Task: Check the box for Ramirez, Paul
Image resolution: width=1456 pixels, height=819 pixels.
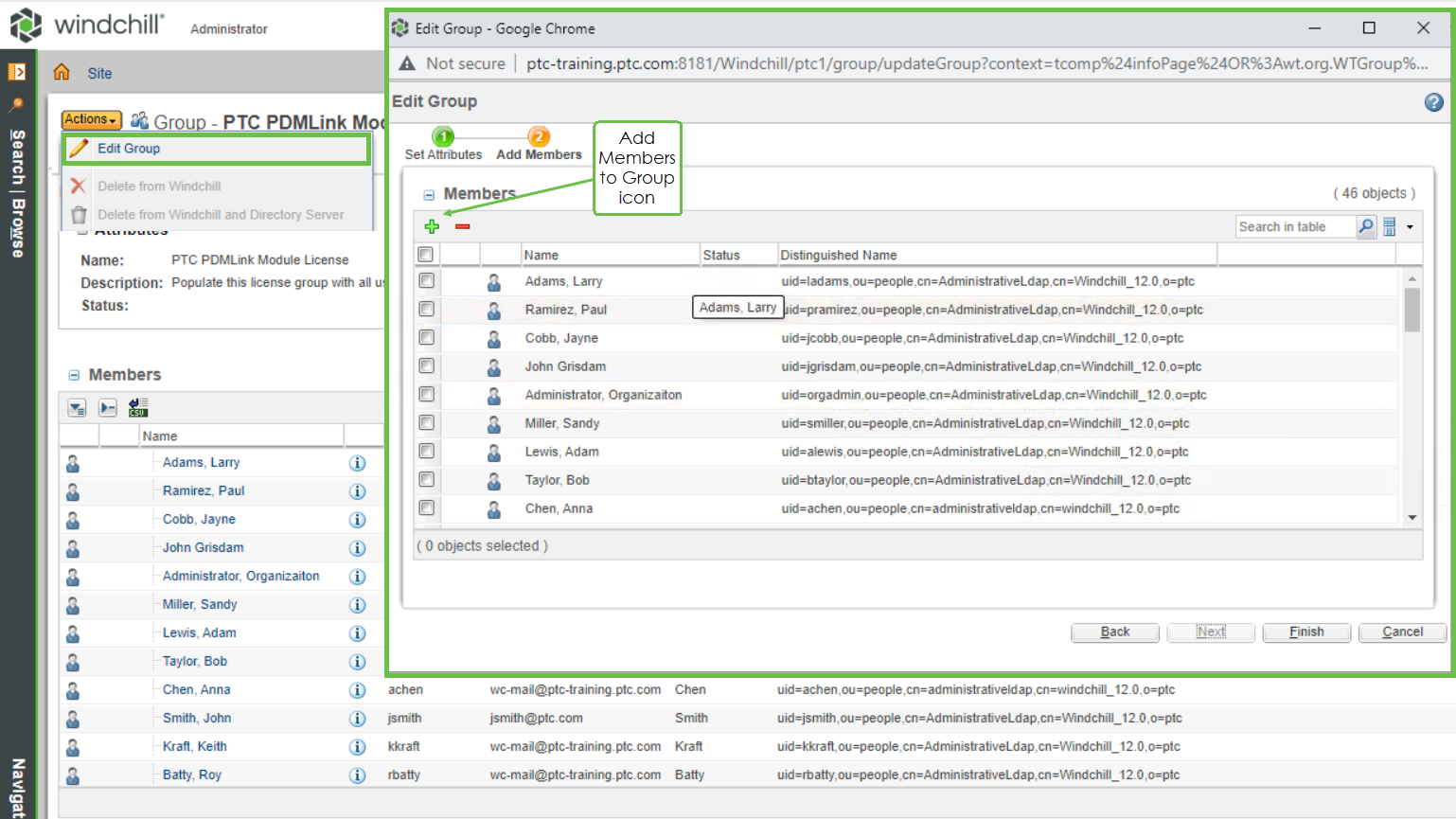Action: coord(427,309)
